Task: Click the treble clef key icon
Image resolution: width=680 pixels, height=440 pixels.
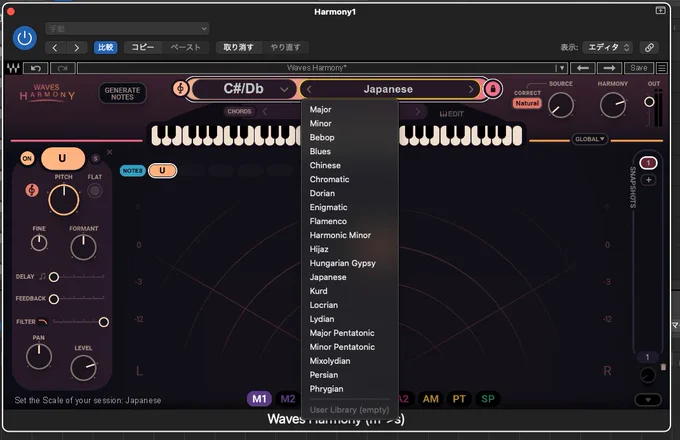Action: (180, 89)
